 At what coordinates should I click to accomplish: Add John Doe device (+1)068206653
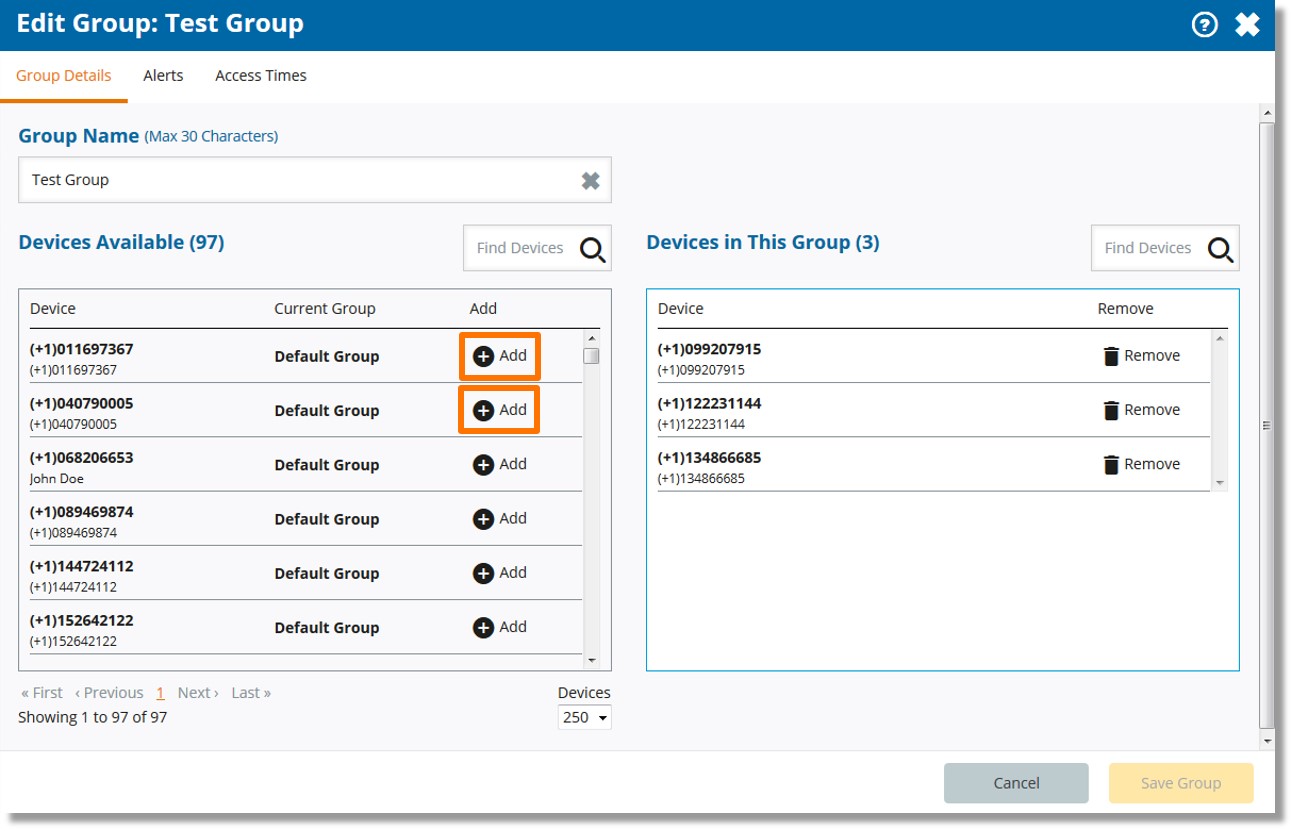[x=500, y=464]
